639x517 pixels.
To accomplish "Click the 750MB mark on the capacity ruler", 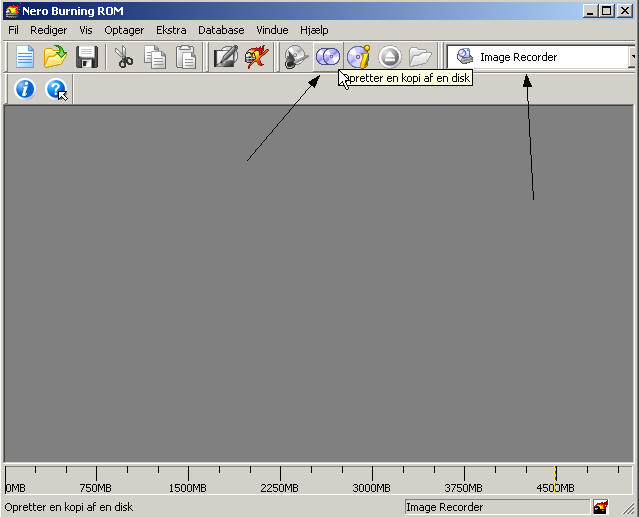I will (95, 487).
